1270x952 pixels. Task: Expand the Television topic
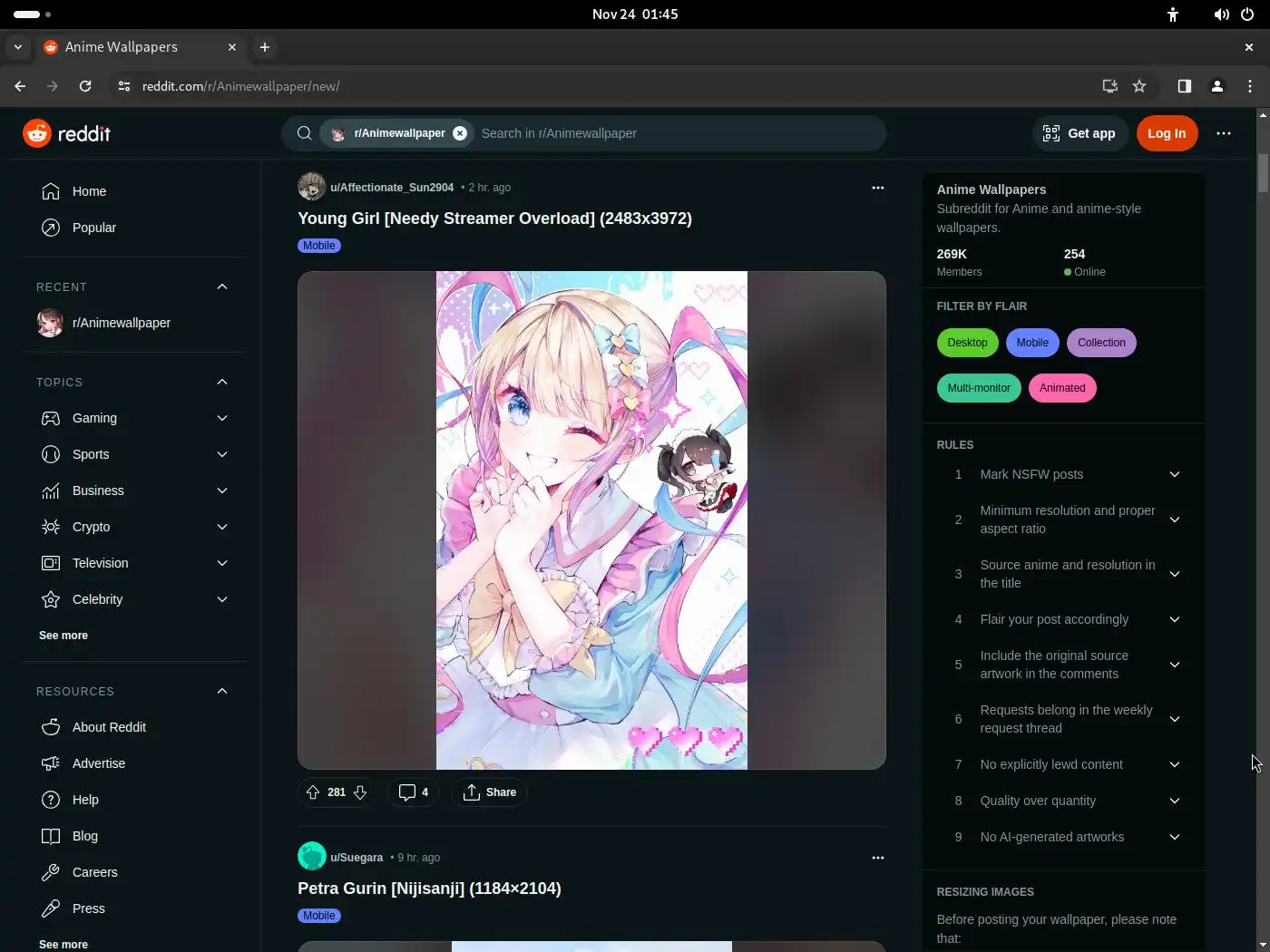pyautogui.click(x=222, y=563)
